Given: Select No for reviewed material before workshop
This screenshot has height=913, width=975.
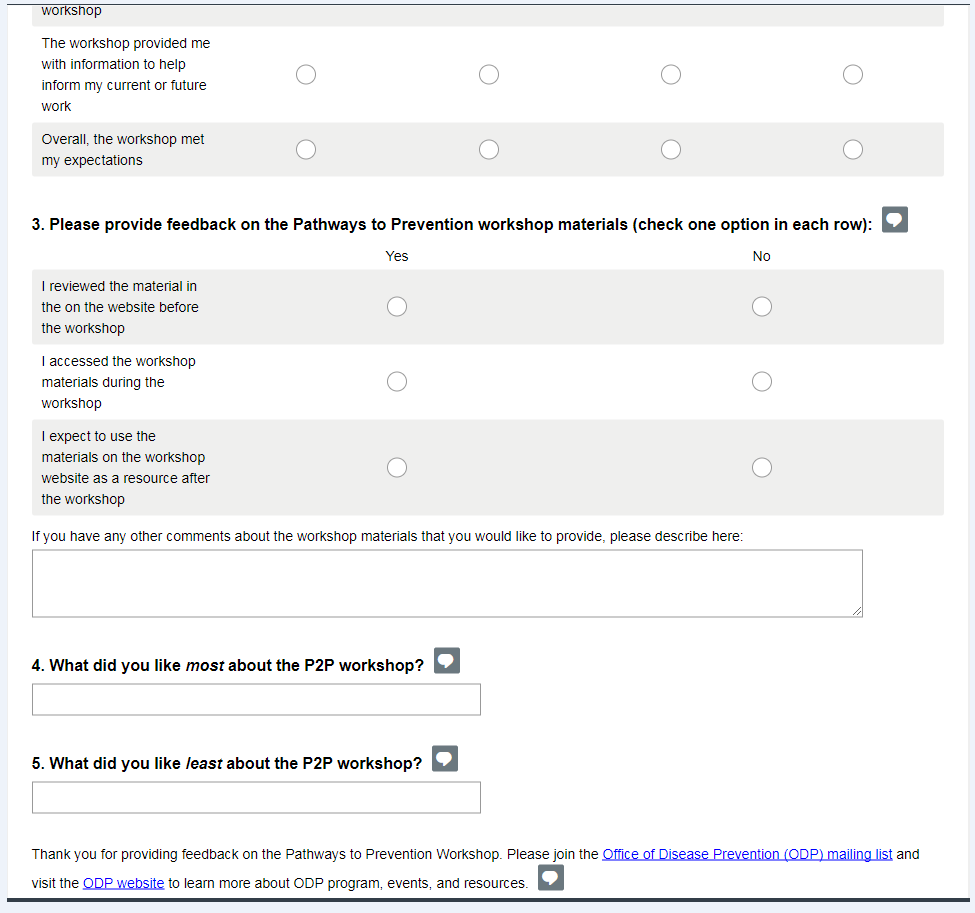Looking at the screenshot, I should [762, 306].
